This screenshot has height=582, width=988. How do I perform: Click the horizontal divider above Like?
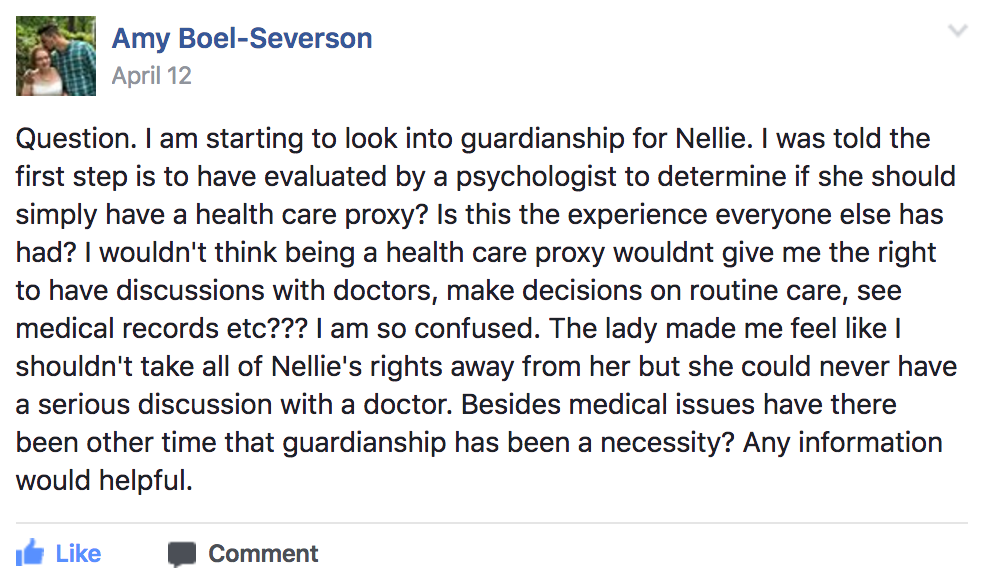pyautogui.click(x=491, y=523)
